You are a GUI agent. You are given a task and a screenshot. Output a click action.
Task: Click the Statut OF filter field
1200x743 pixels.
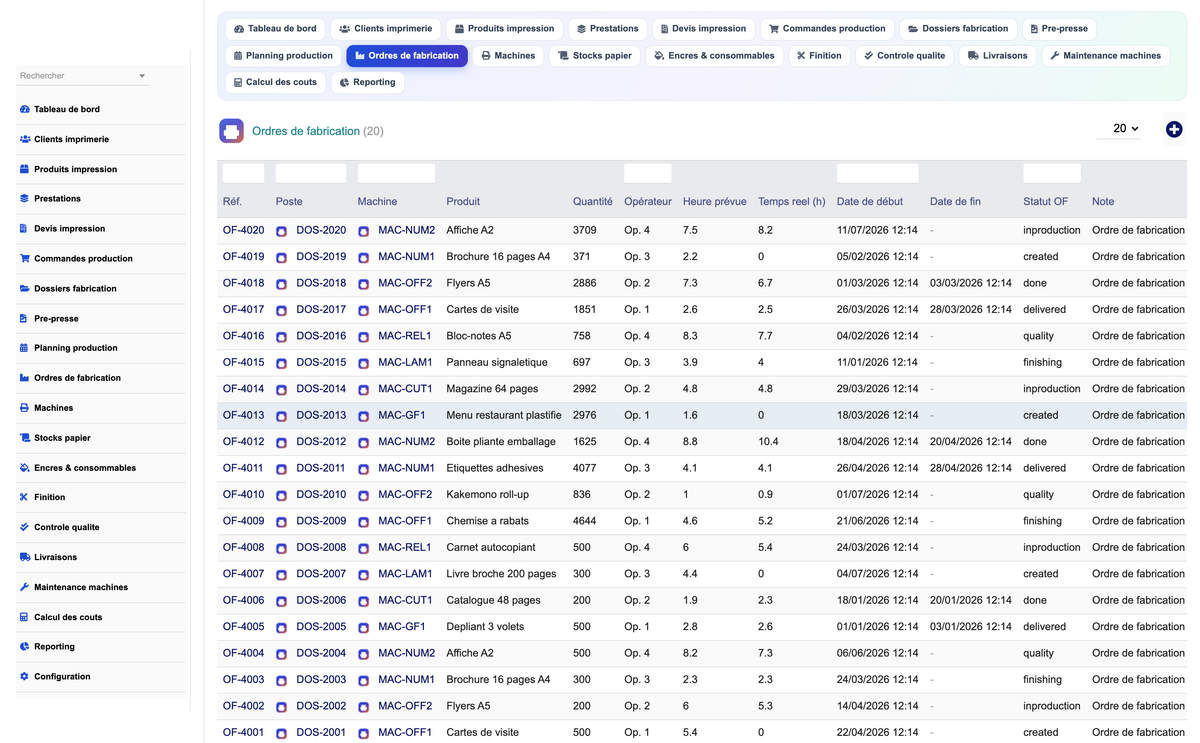(x=1052, y=173)
